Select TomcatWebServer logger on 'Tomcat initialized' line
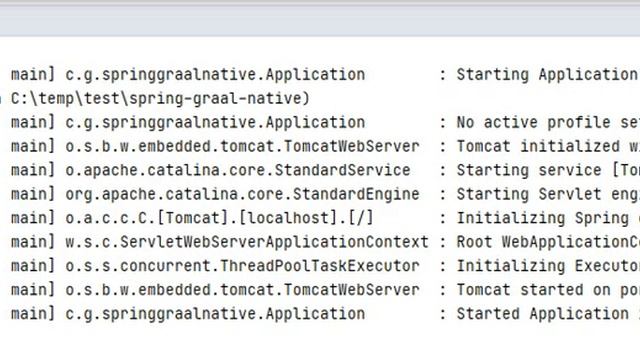Viewport: 640px width, 360px height. point(242,147)
